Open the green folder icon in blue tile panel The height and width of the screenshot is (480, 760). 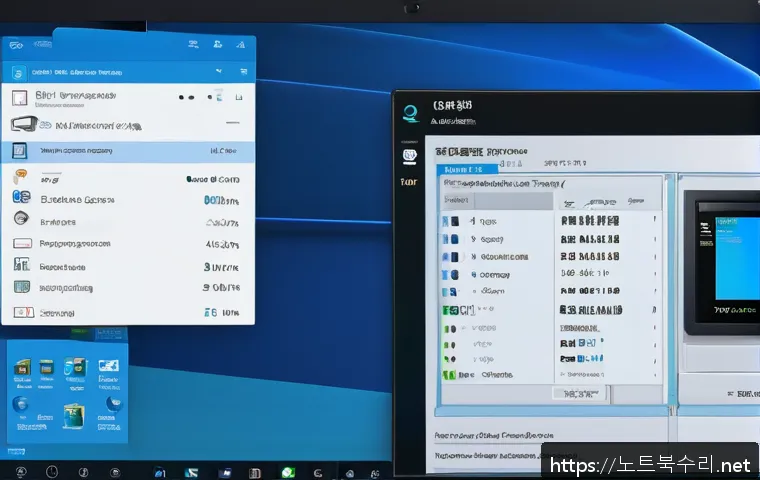[74, 416]
